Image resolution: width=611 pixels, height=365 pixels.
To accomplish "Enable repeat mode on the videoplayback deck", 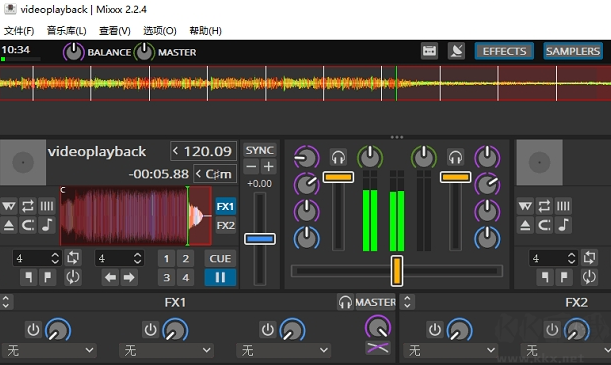I will pyautogui.click(x=28, y=206).
